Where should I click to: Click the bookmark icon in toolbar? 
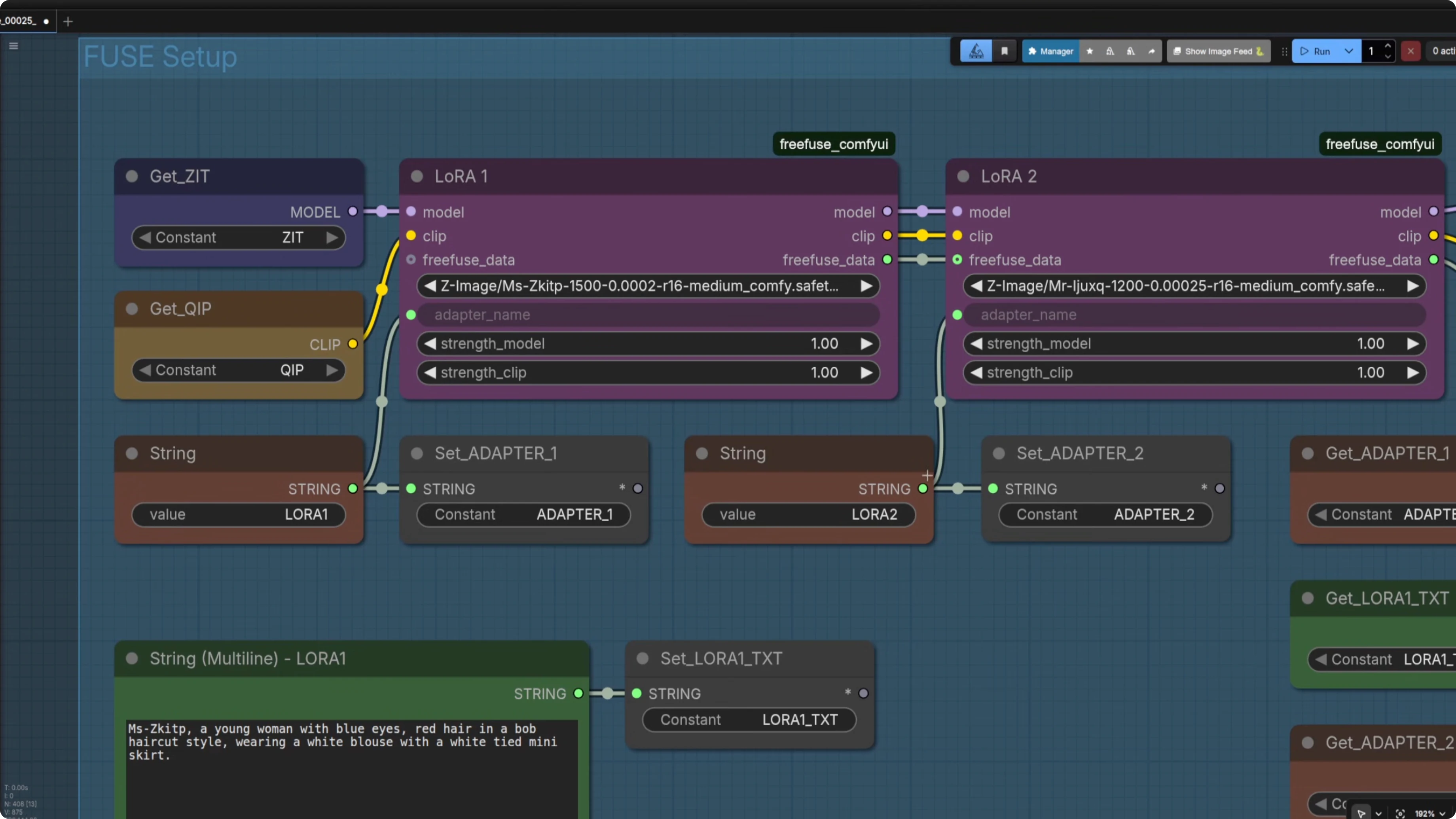(1005, 51)
